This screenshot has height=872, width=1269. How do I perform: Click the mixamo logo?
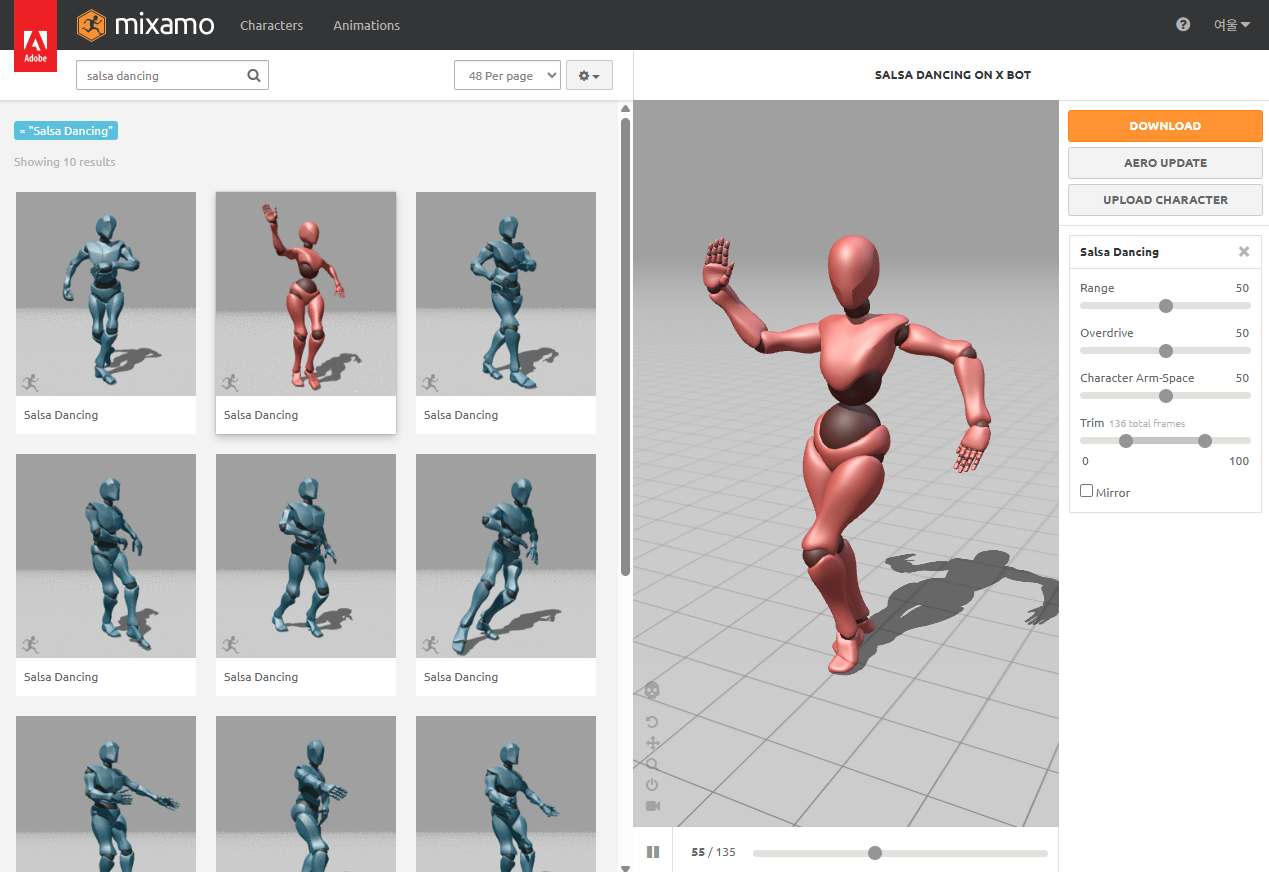point(146,25)
